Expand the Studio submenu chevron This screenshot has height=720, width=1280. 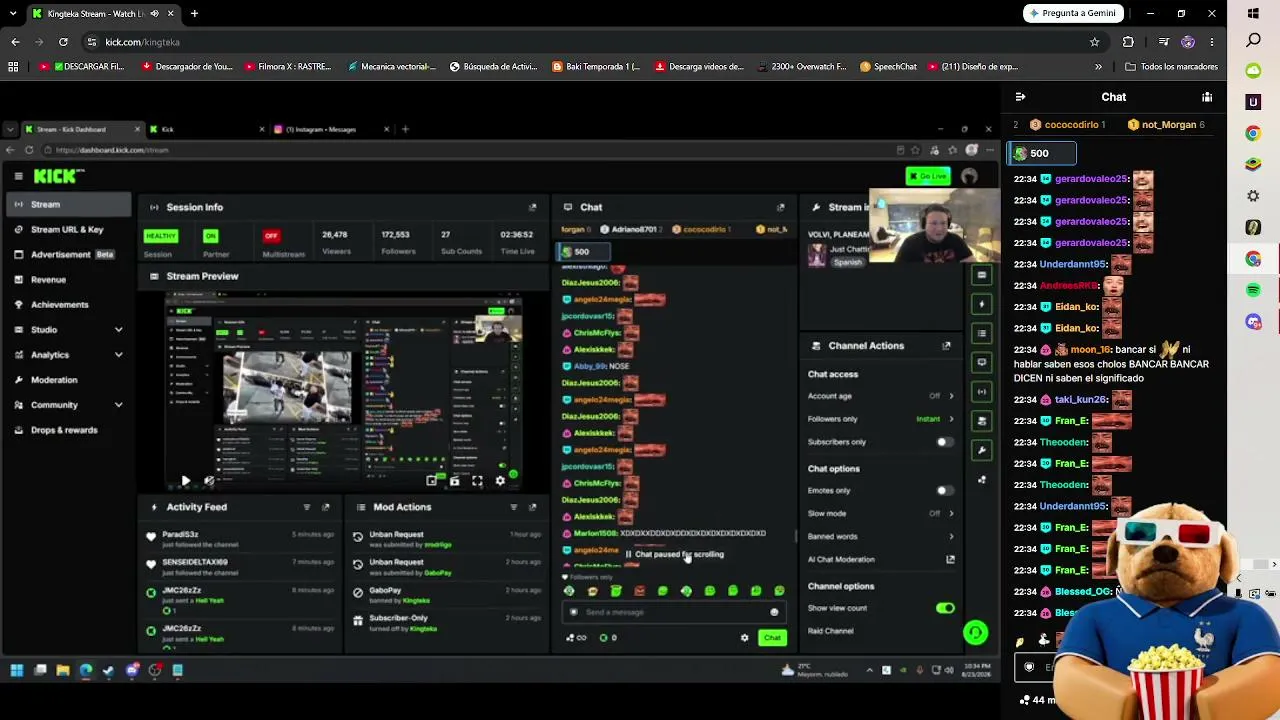(x=118, y=329)
